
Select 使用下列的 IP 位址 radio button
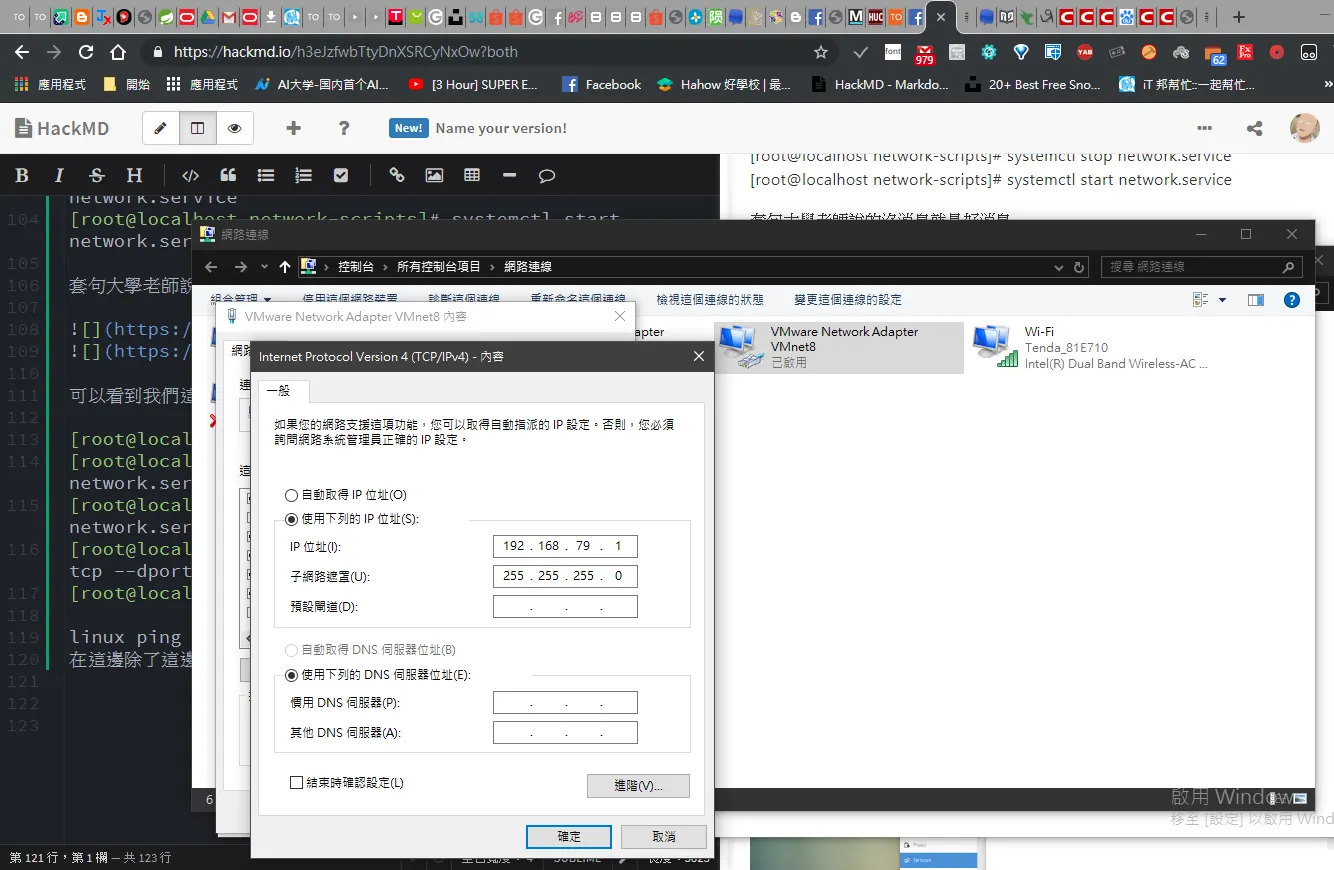click(x=291, y=519)
